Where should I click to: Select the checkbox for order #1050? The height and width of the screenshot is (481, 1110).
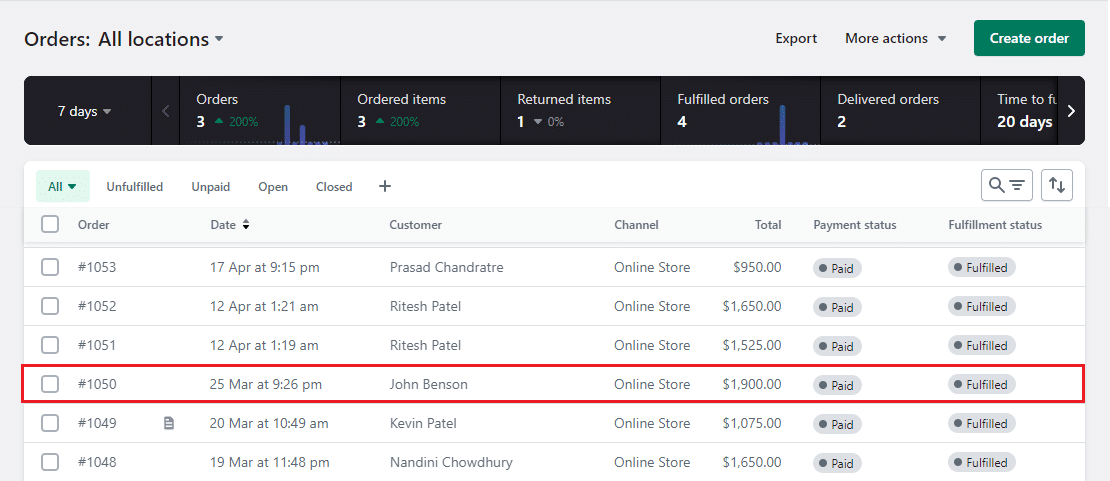50,384
